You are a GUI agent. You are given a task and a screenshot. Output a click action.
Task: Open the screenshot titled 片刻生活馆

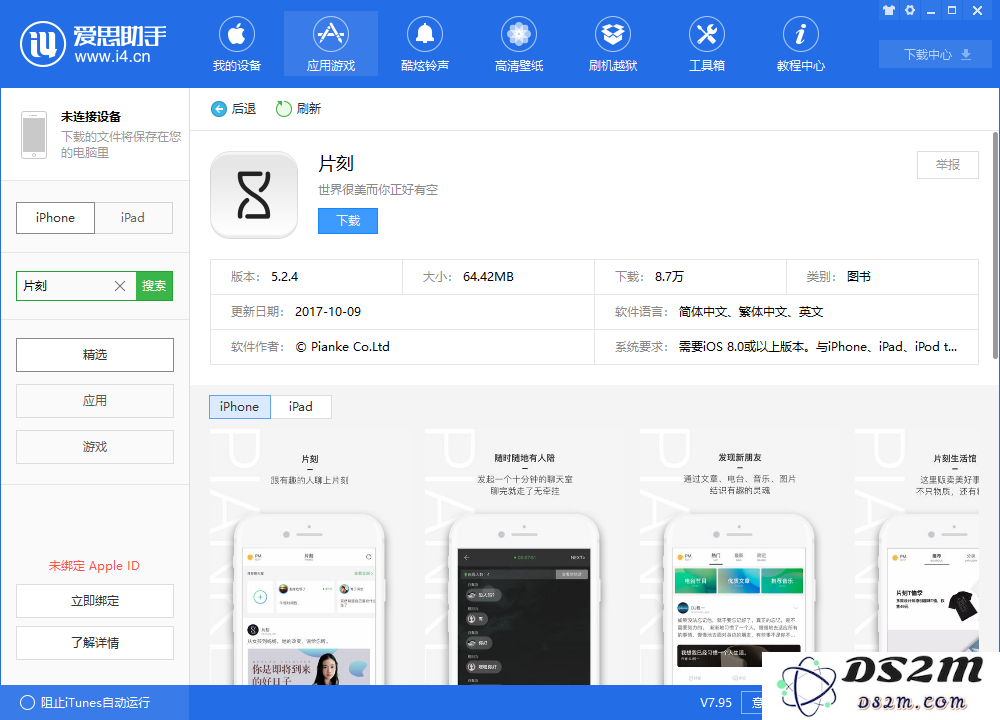click(x=916, y=557)
